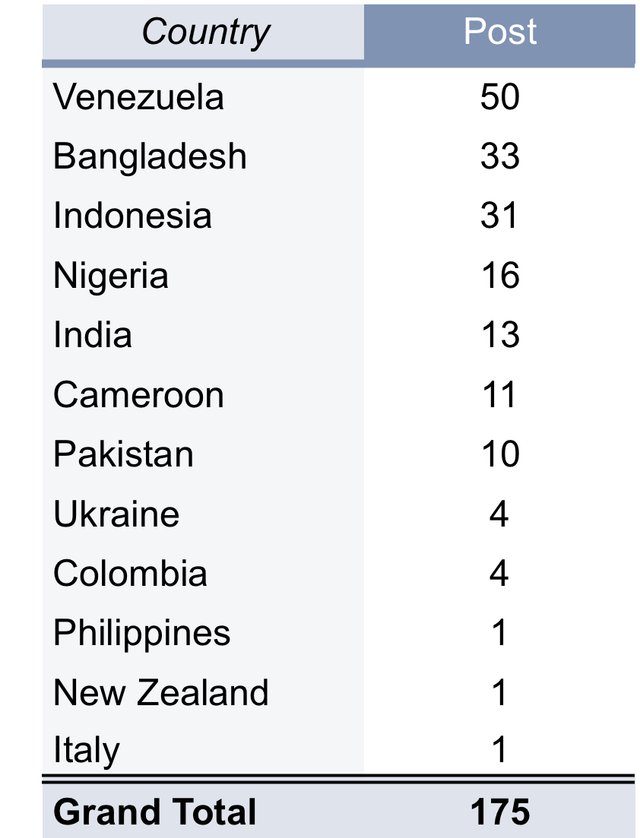Select the Philippines row label
The width and height of the screenshot is (640, 838).
pos(141,633)
